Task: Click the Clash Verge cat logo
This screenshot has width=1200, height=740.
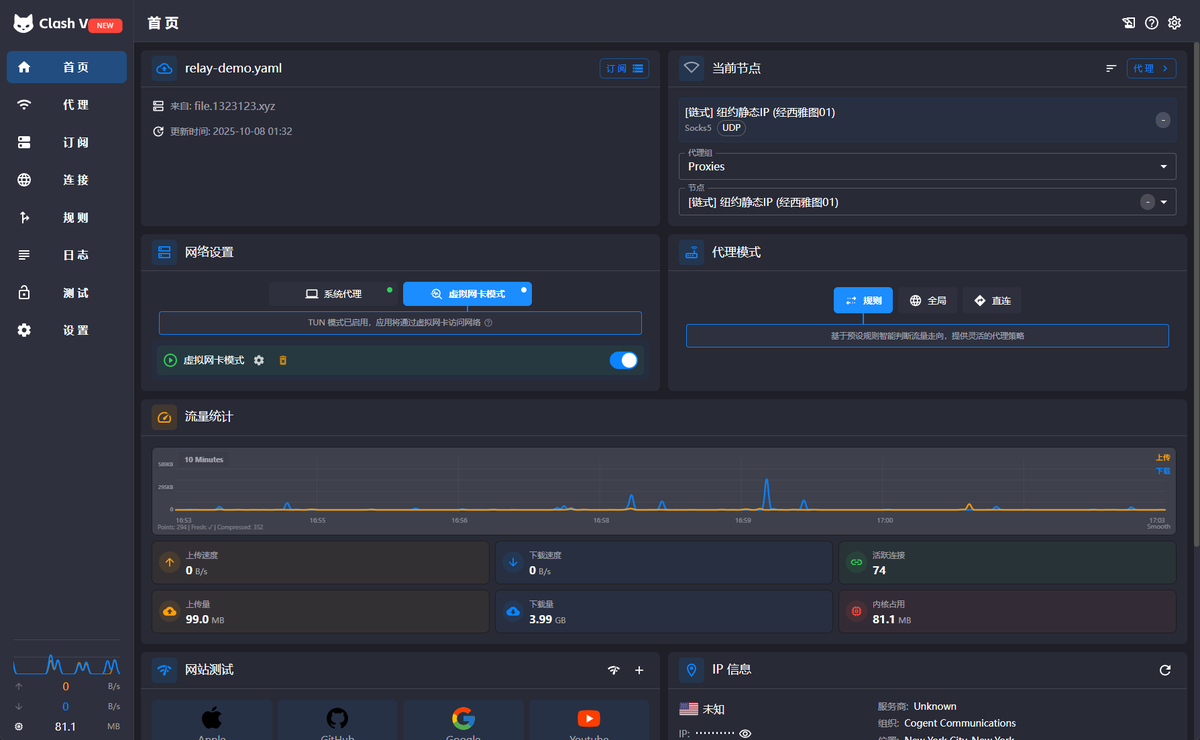Action: point(22,23)
